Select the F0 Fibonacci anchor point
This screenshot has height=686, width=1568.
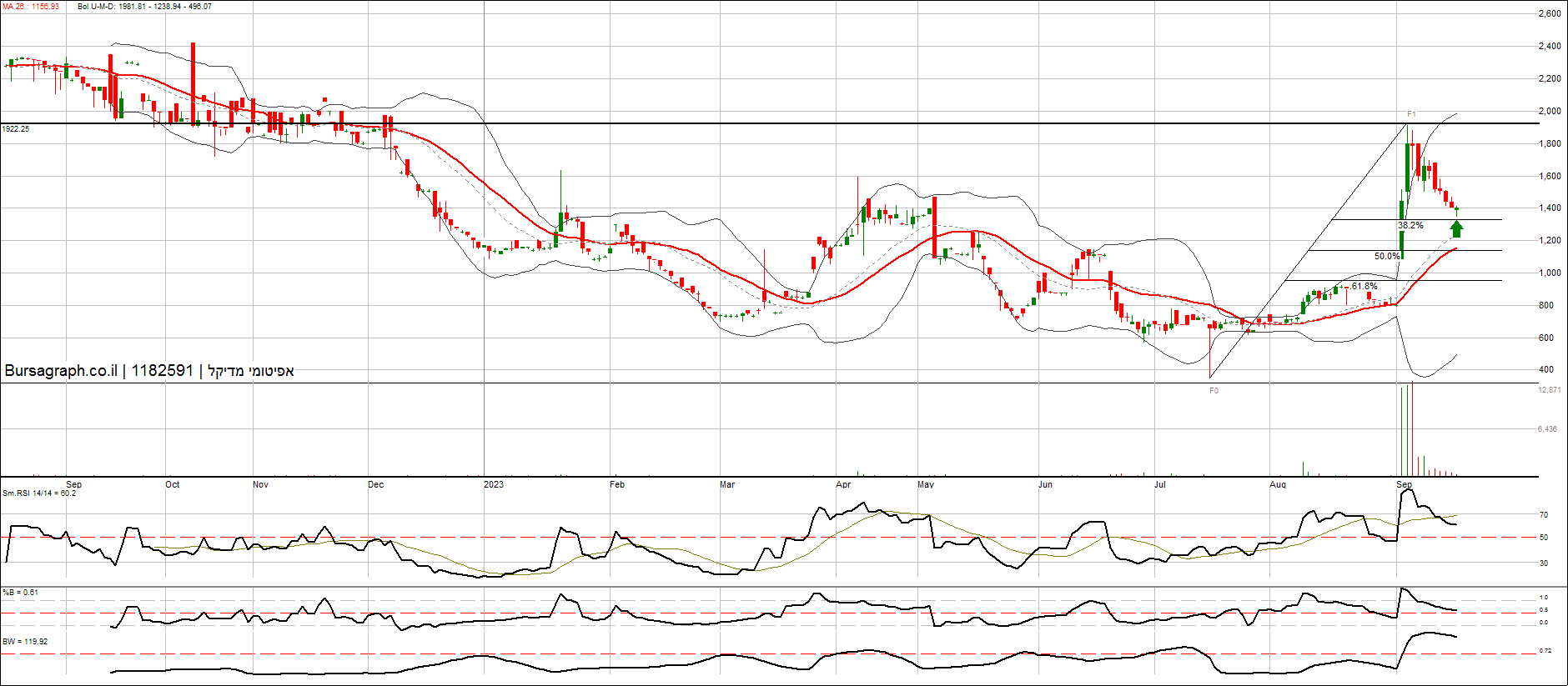tap(1214, 391)
